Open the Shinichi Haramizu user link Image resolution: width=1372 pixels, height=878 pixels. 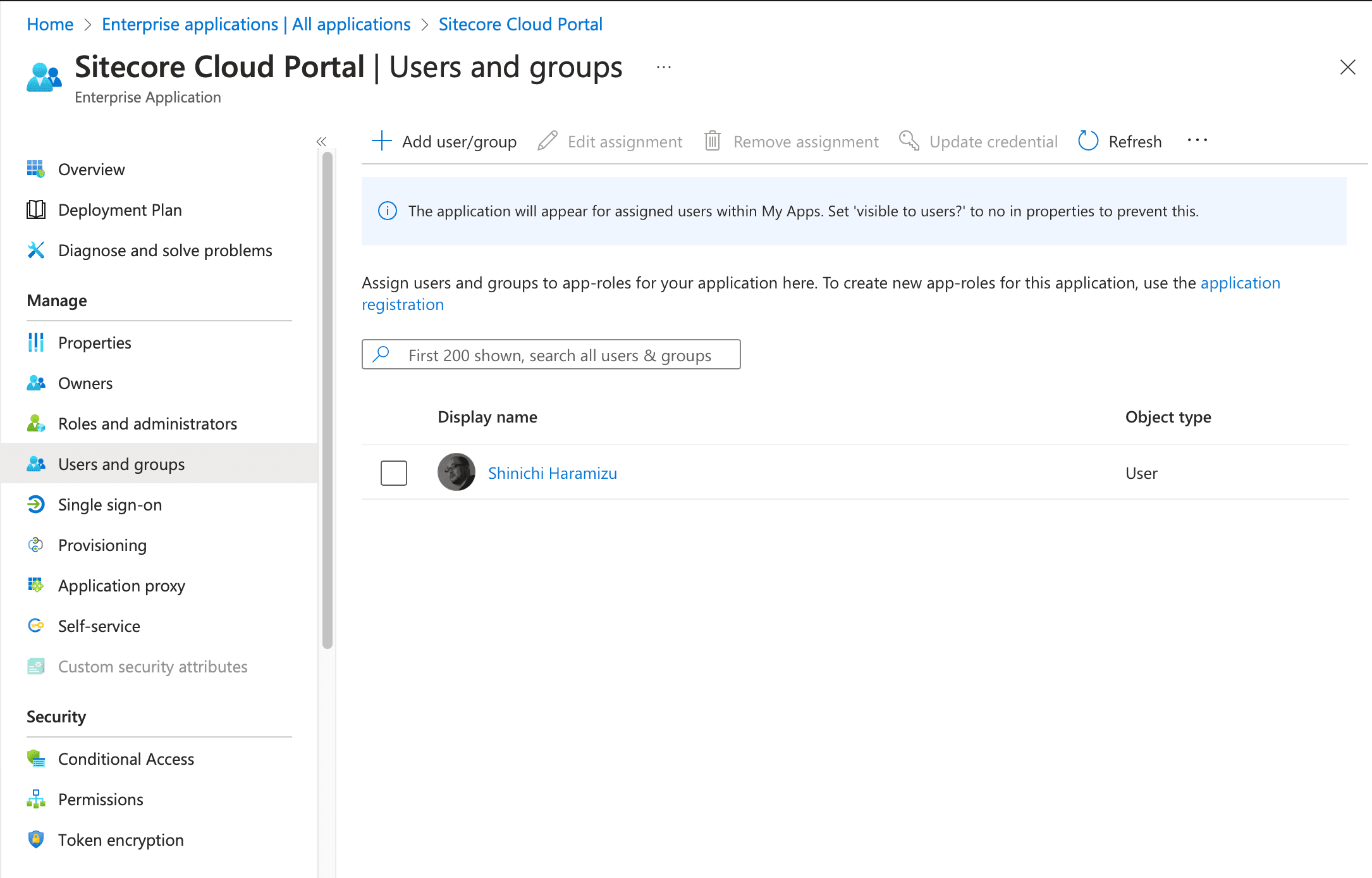(x=552, y=473)
